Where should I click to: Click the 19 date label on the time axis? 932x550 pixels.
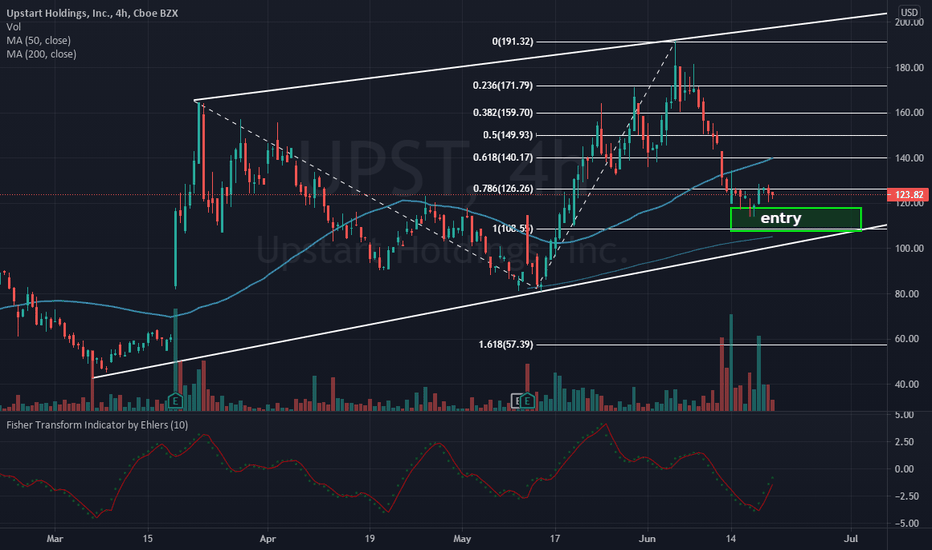coord(370,539)
